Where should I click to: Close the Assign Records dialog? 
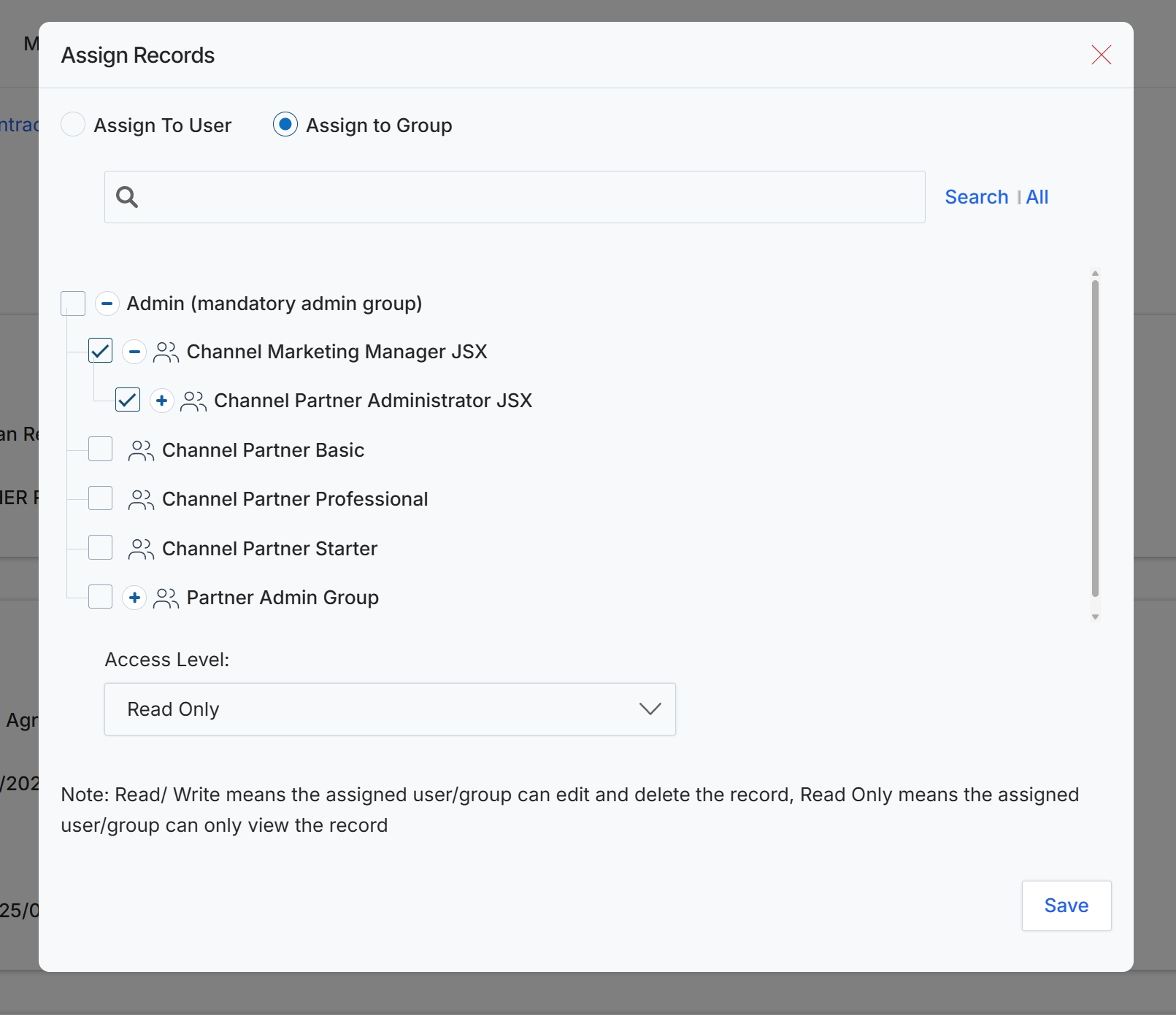click(x=1101, y=55)
